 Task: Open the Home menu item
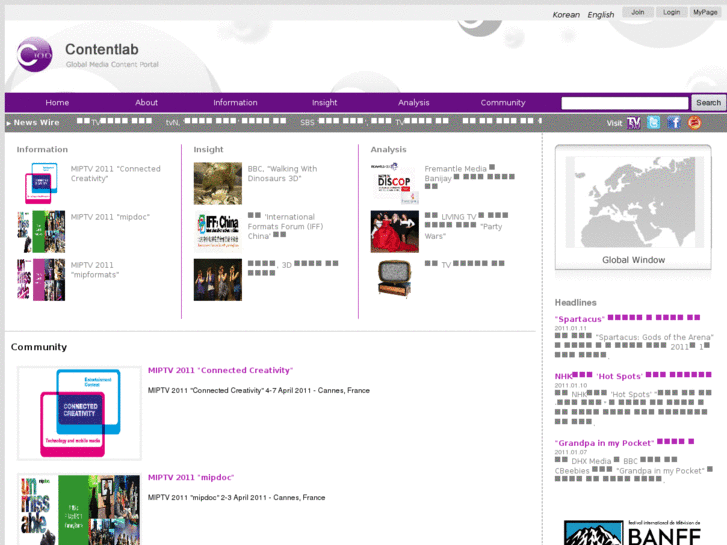click(57, 103)
